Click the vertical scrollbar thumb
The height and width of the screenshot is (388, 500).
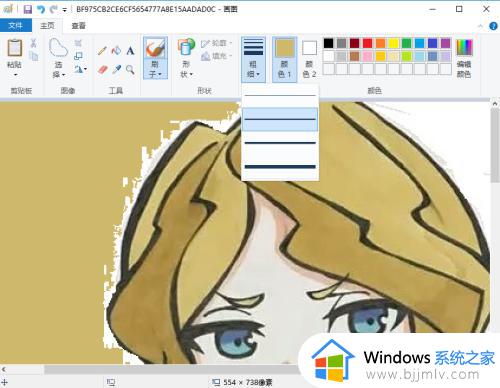pyautogui.click(x=495, y=146)
